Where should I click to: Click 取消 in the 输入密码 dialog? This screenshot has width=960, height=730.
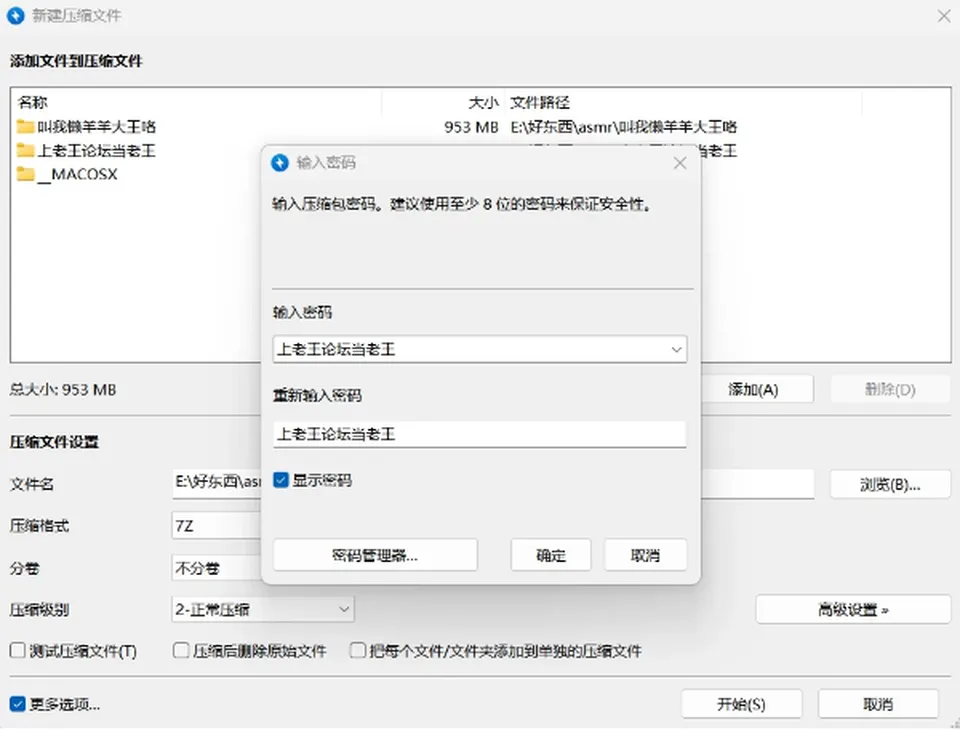pos(645,555)
